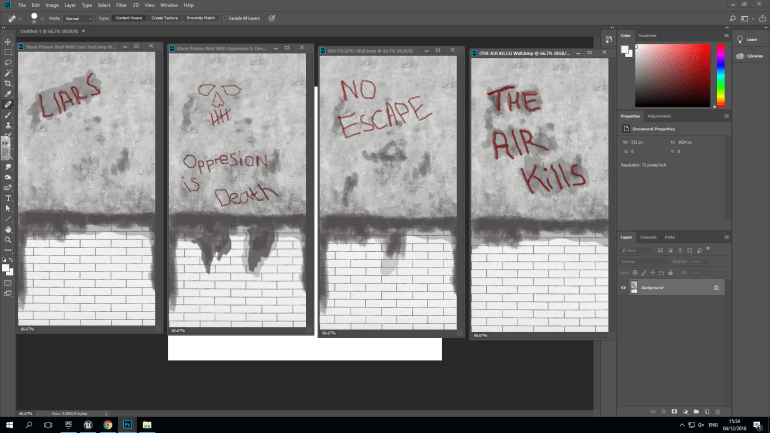The image size is (770, 433).
Task: Open the layer blend mode Normal dropdown
Action: (644, 262)
